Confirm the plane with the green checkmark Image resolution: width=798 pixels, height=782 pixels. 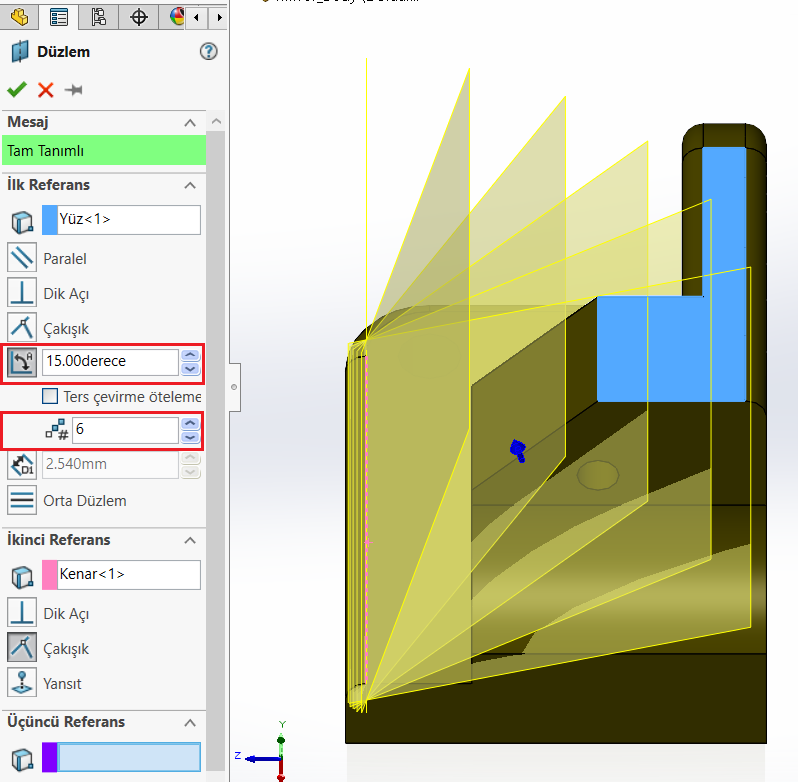pyautogui.click(x=17, y=90)
